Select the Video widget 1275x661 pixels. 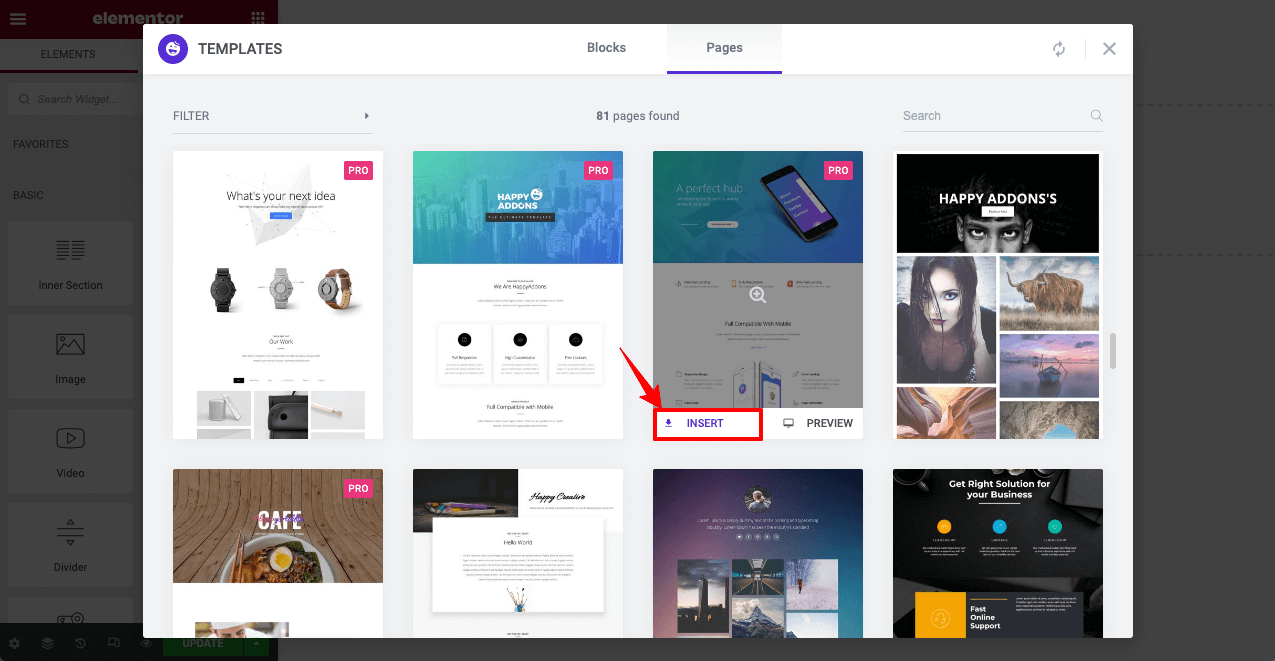point(70,452)
